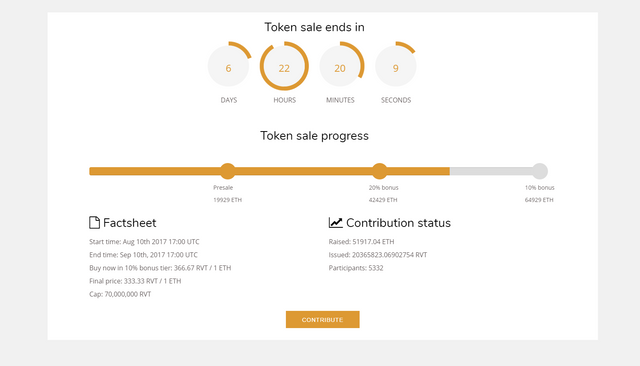The image size is (640, 366).
Task: Click the Contribution status heading
Action: 398,223
